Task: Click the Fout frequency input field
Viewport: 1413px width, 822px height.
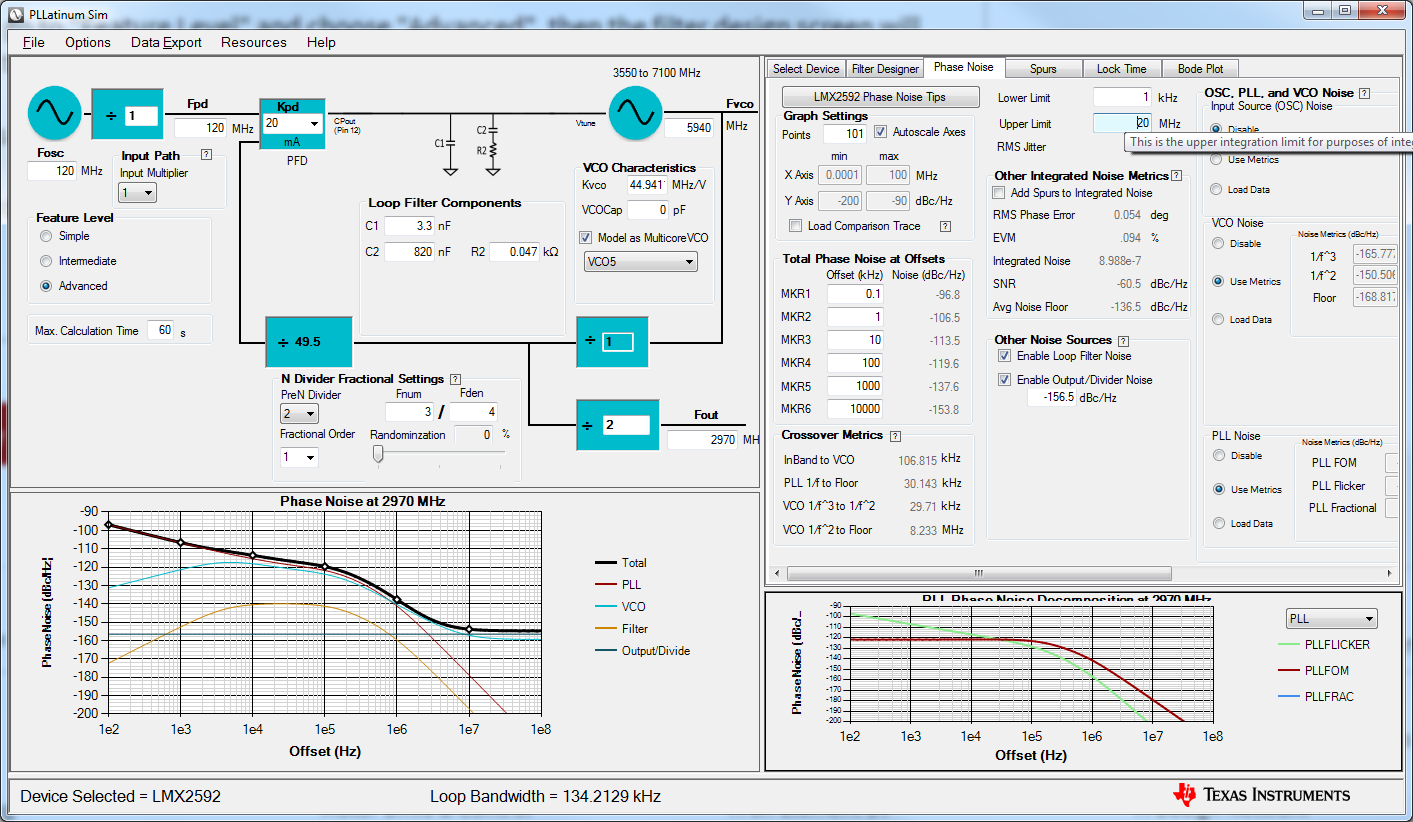Action: 703,440
